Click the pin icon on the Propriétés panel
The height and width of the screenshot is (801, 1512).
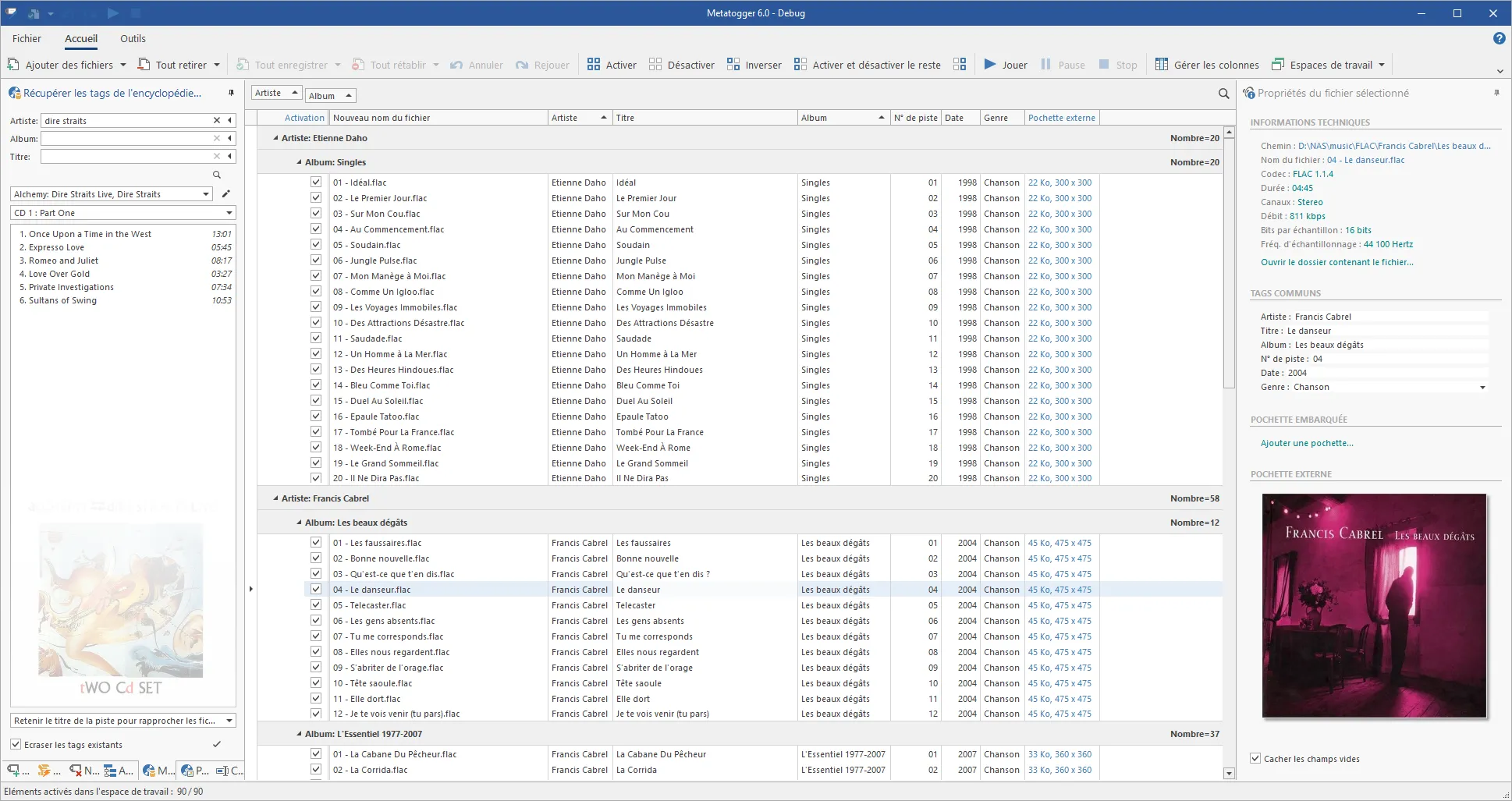point(1497,93)
